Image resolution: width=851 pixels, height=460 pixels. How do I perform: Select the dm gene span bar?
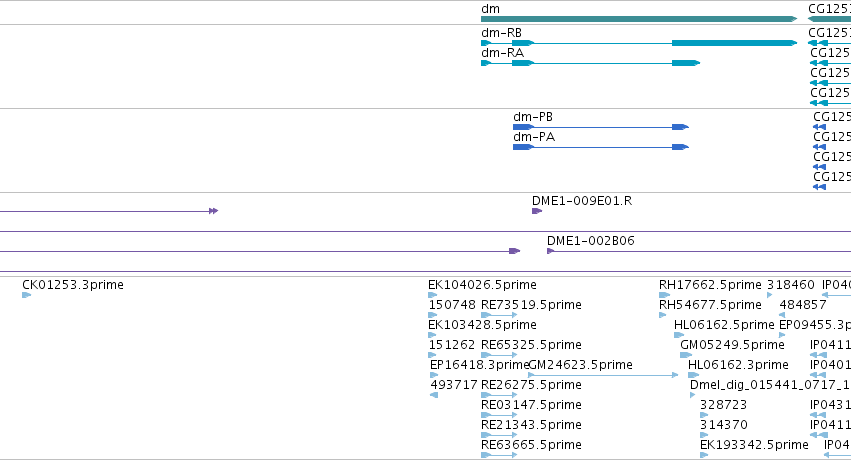pyautogui.click(x=639, y=19)
